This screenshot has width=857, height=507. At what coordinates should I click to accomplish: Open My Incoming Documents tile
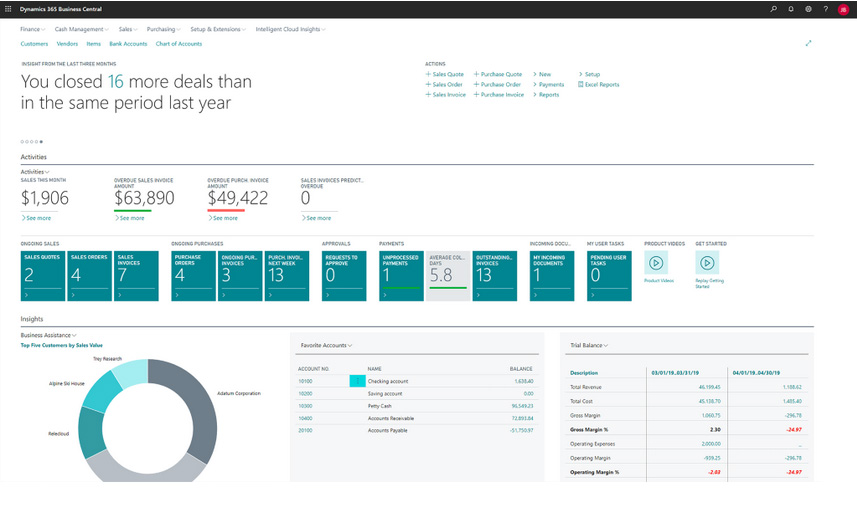(552, 276)
